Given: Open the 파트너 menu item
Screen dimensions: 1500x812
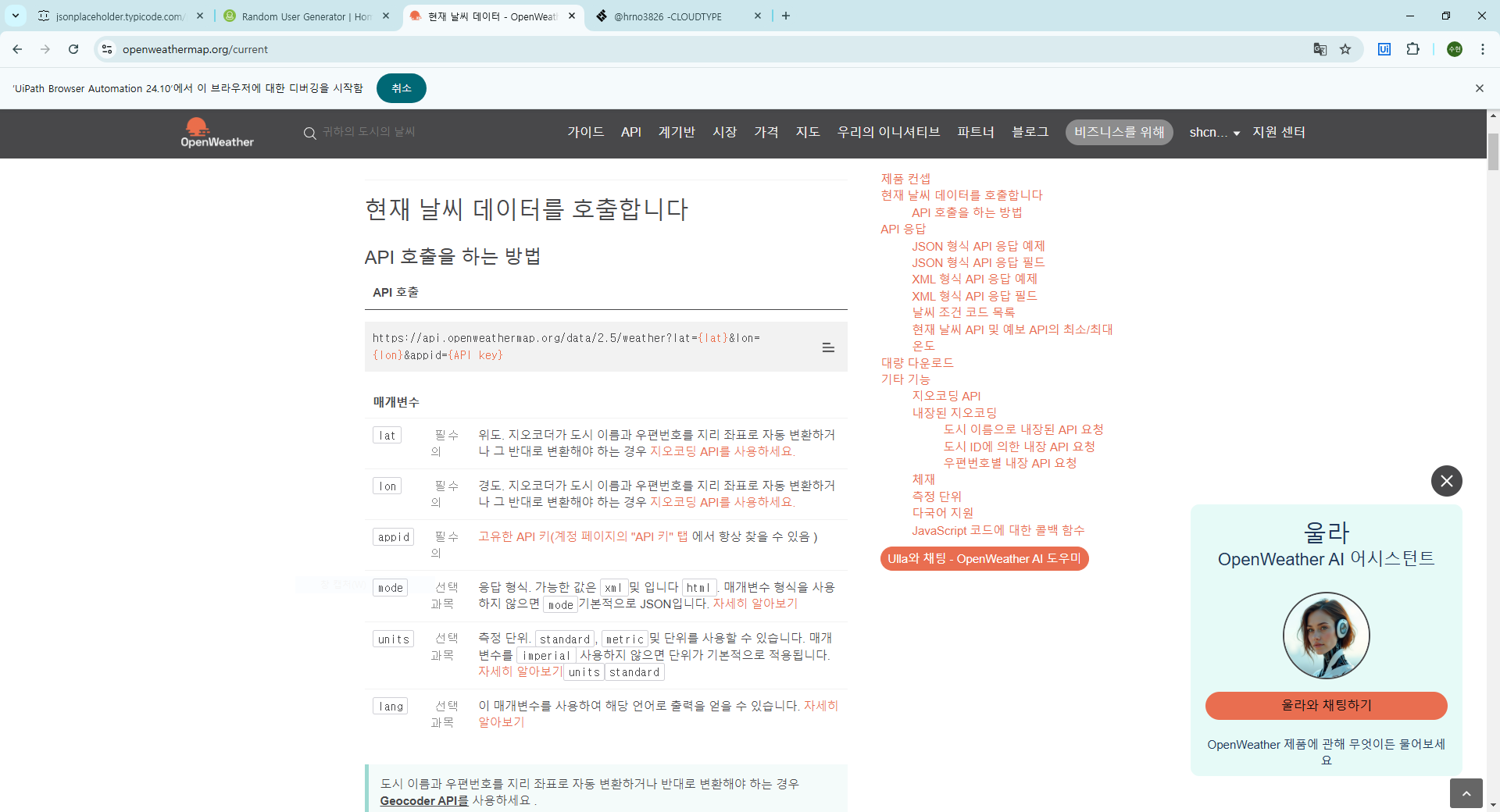Looking at the screenshot, I should 976,132.
